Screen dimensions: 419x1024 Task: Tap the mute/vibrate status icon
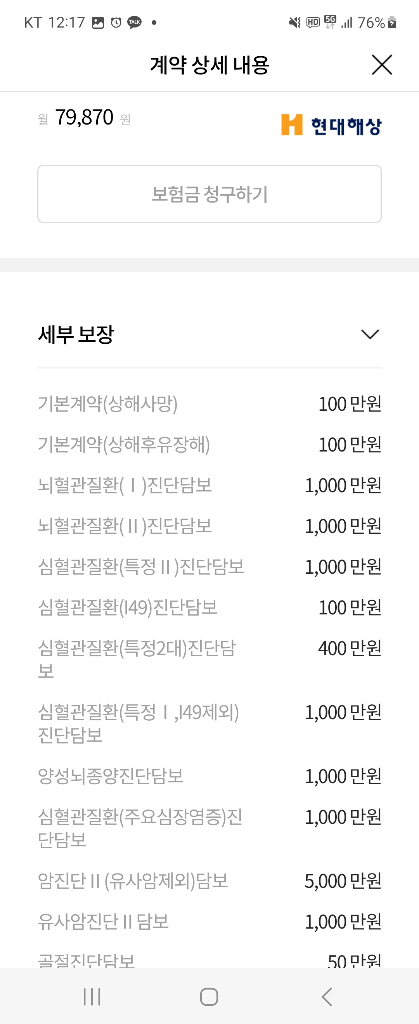click(295, 23)
